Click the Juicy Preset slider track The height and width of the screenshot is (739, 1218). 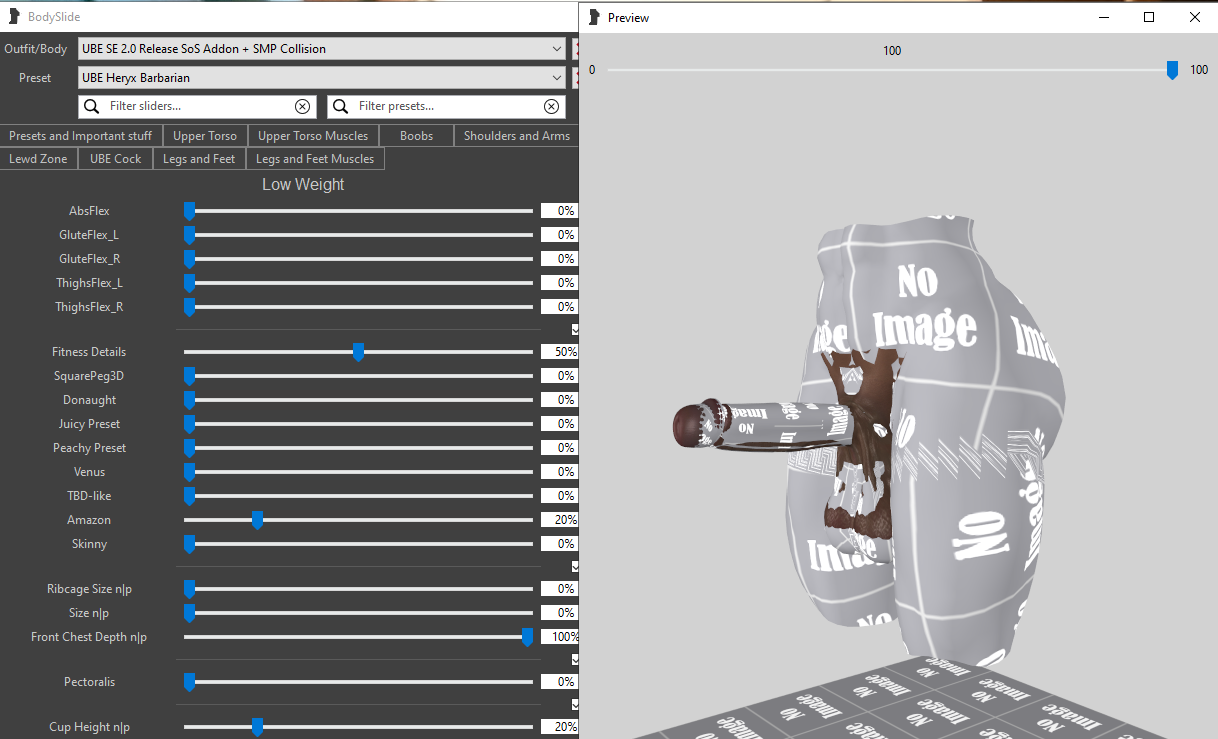358,424
